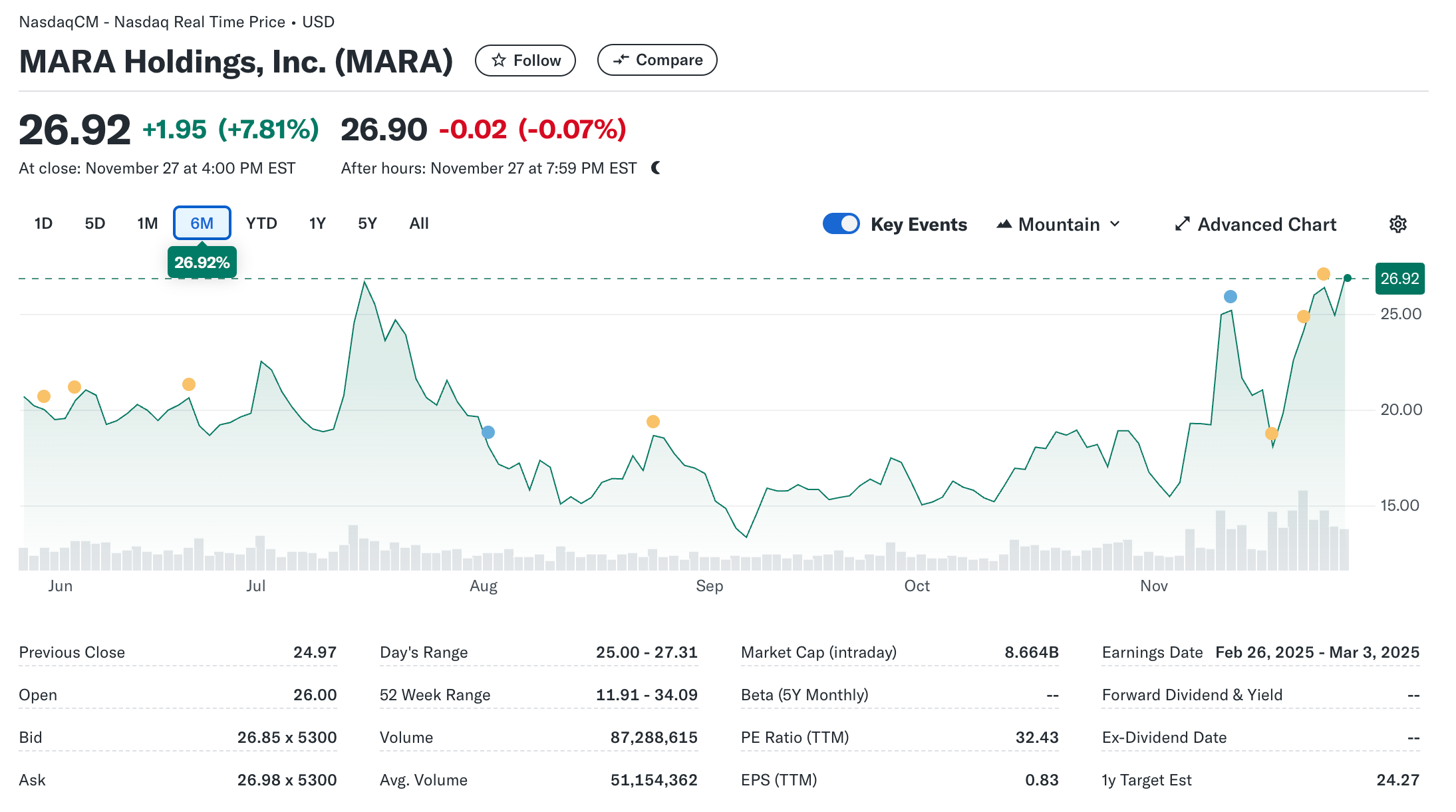
Task: View the All-time chart
Action: pos(418,223)
